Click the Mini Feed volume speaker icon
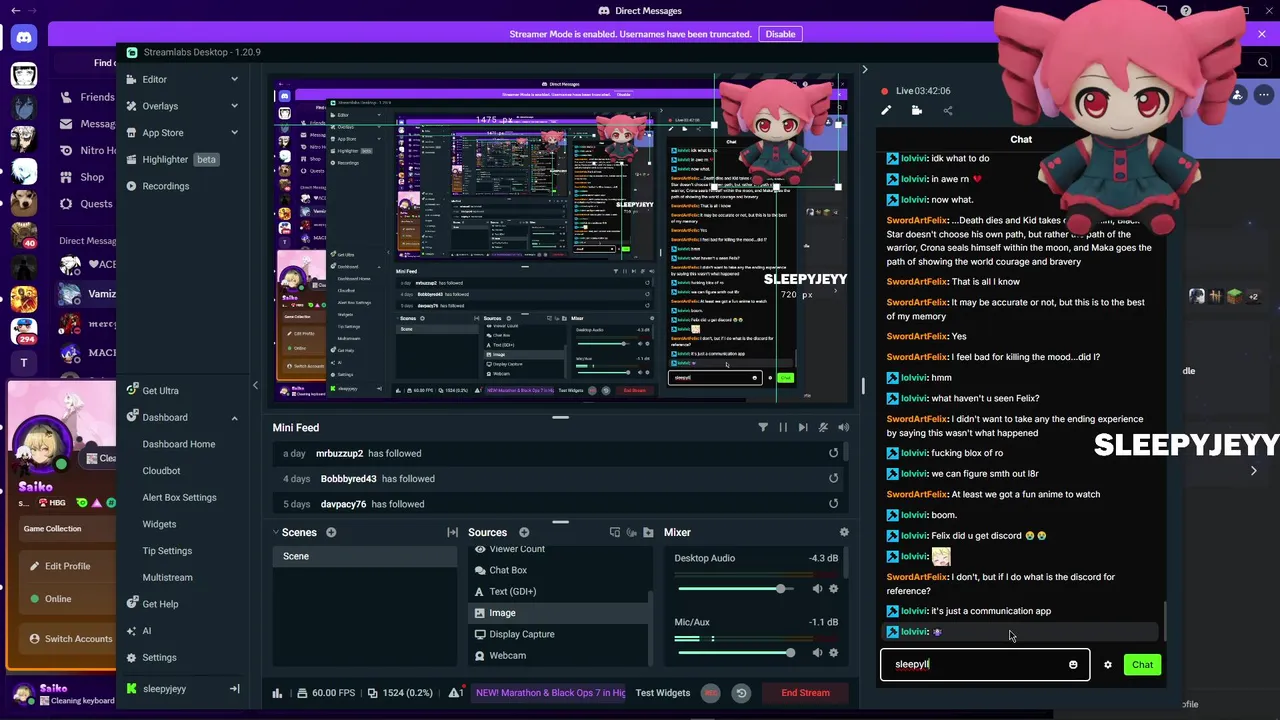 tap(843, 427)
